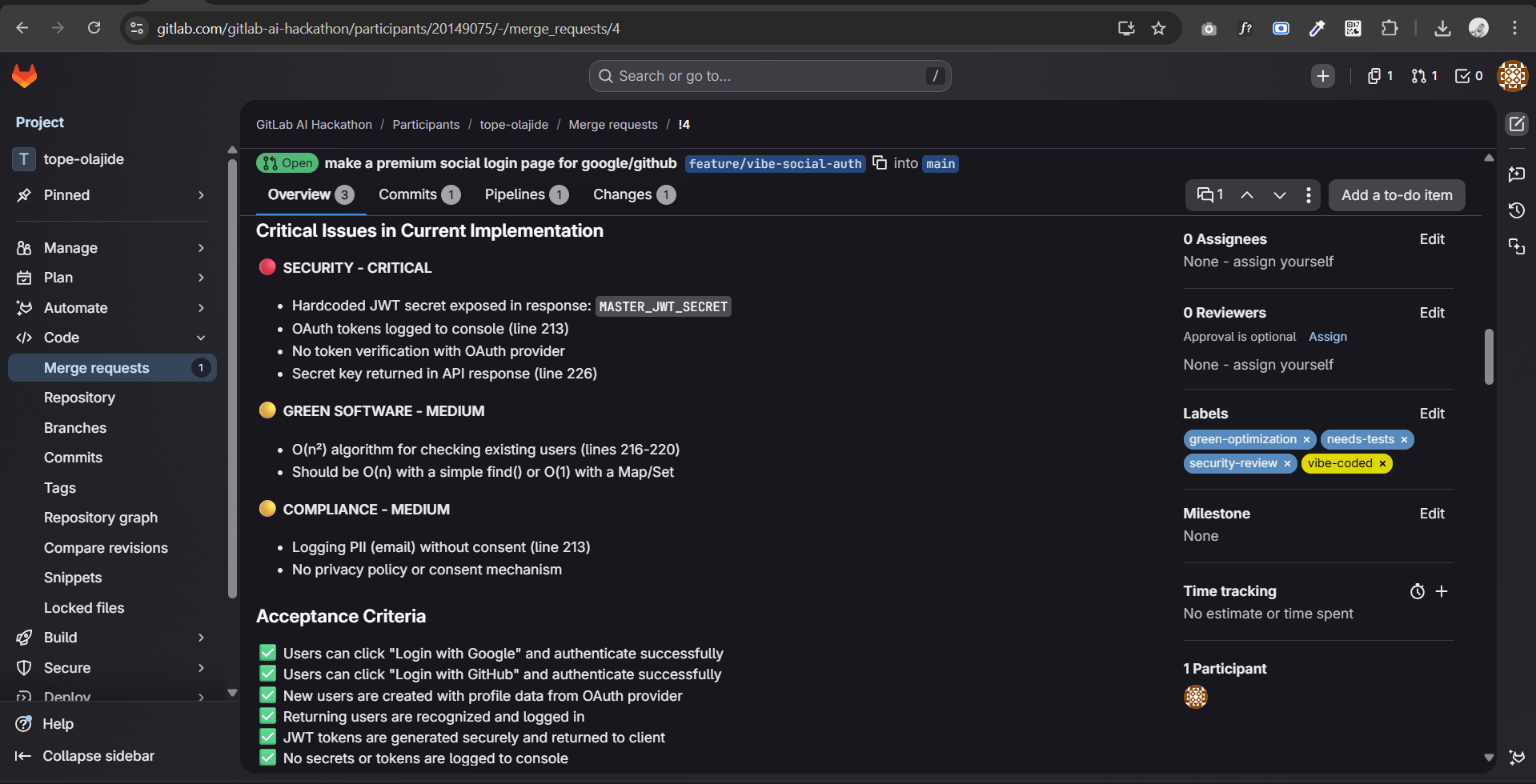Expand the Build section
This screenshot has width=1536, height=784.
(112, 638)
